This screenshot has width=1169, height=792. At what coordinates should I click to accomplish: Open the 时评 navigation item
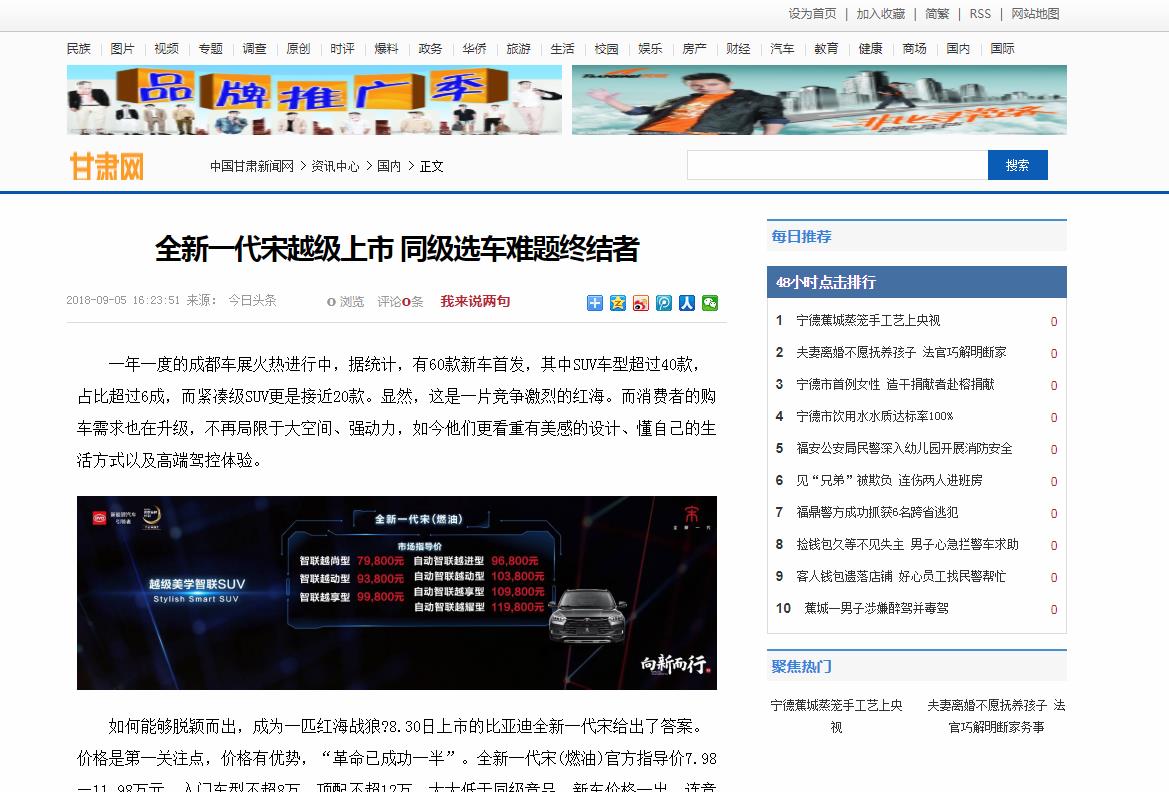342,48
